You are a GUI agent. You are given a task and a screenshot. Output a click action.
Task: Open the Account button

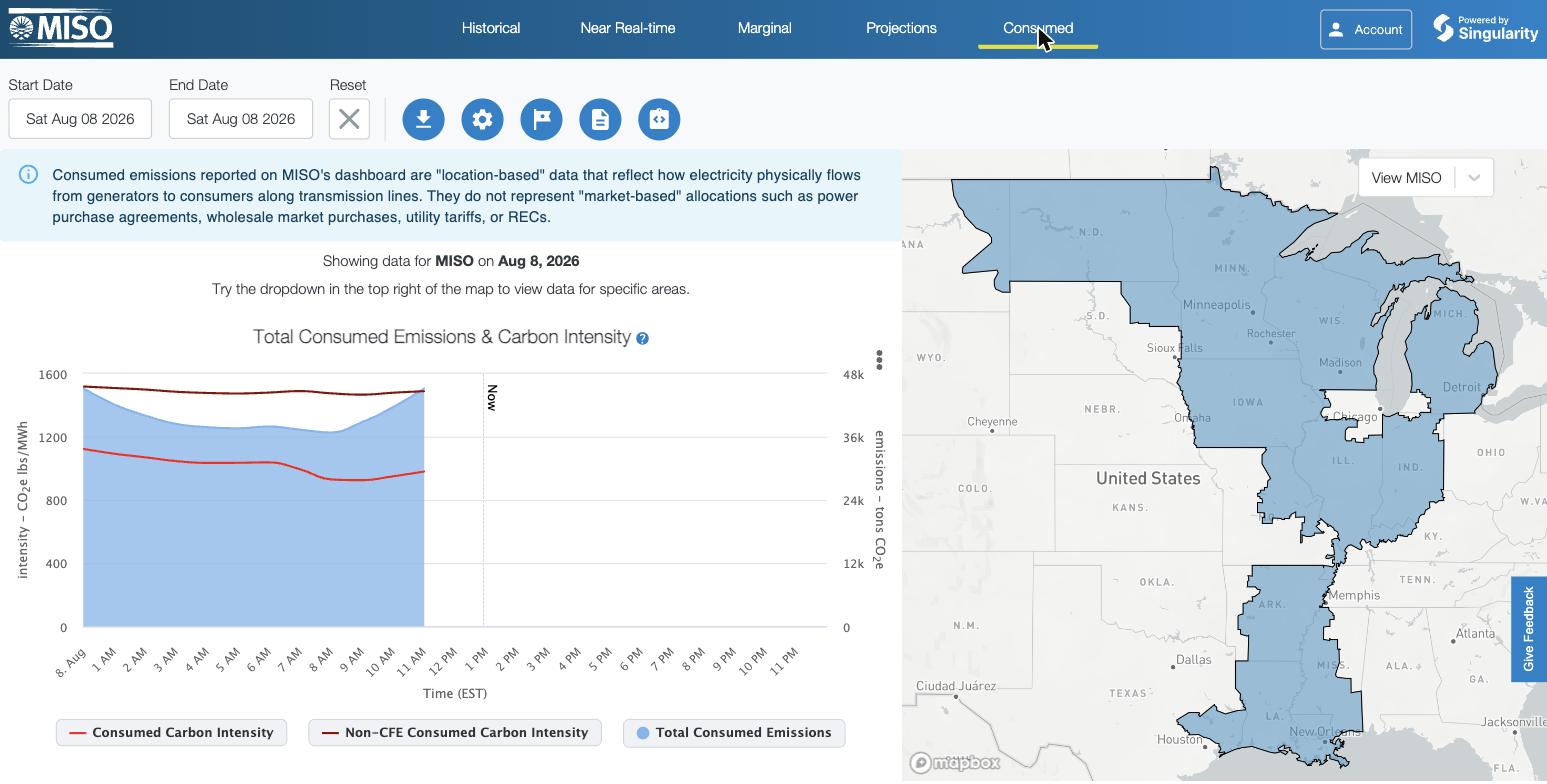point(1366,29)
